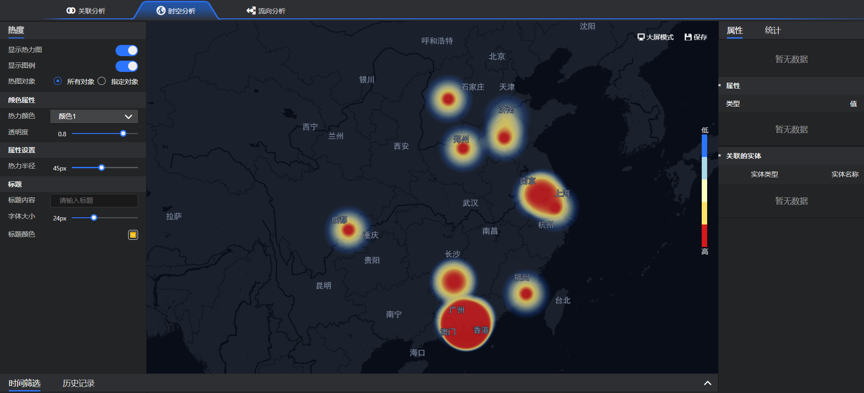The image size is (864, 393).
Task: Switch to the 统计 tab
Action: 773,31
